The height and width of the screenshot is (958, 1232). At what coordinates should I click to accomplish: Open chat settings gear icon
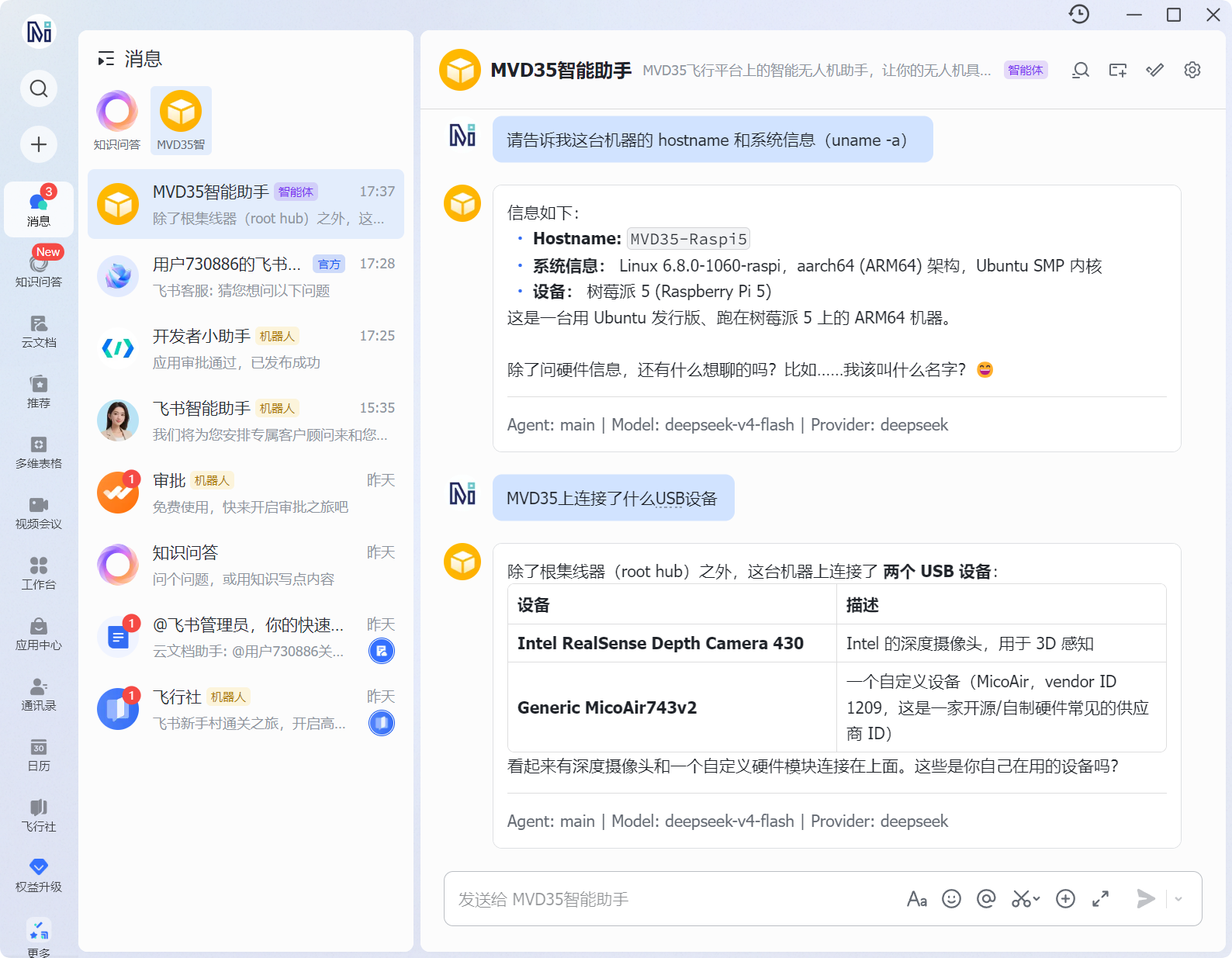point(1192,71)
